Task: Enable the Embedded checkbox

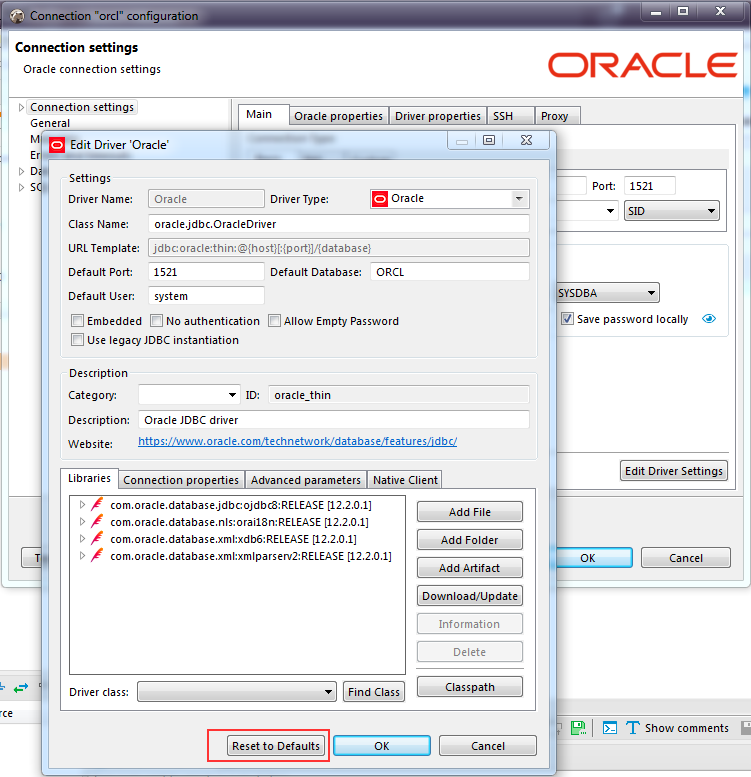Action: click(77, 321)
